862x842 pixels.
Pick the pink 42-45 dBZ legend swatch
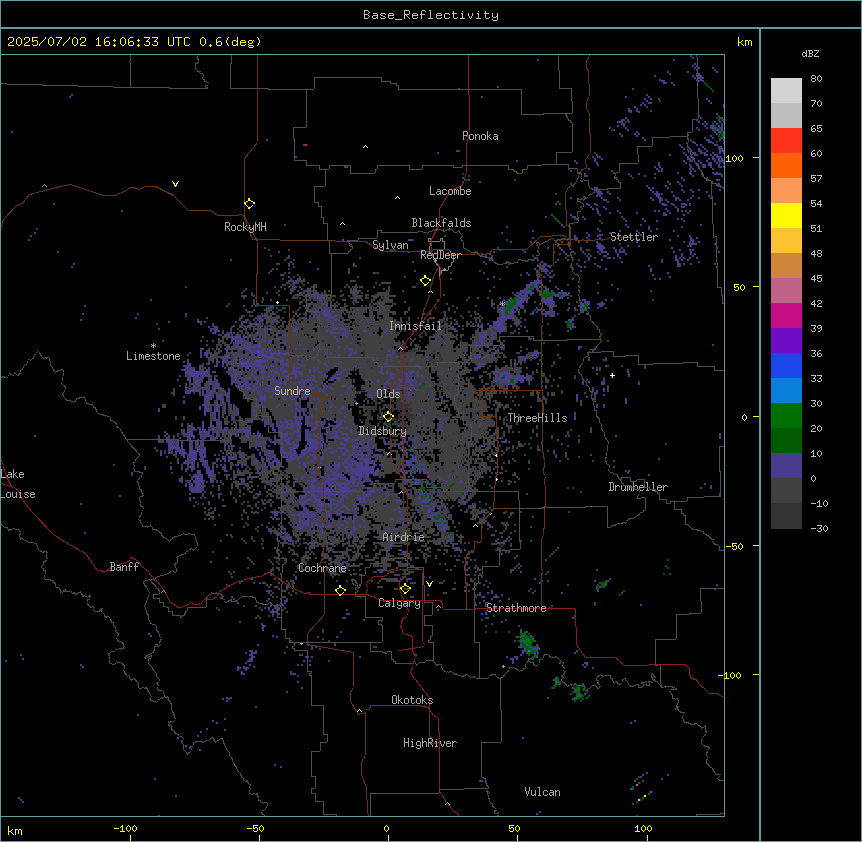click(x=786, y=291)
